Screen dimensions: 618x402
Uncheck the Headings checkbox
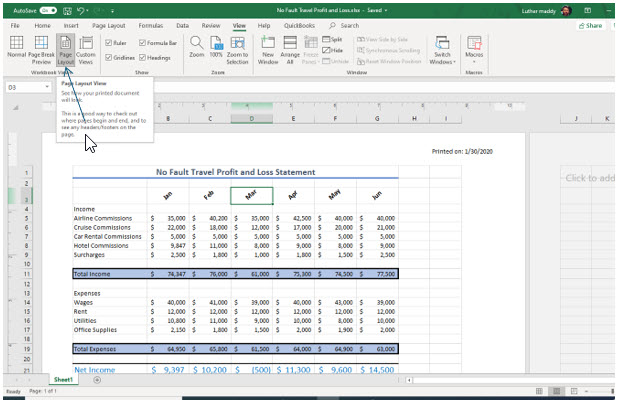142,58
